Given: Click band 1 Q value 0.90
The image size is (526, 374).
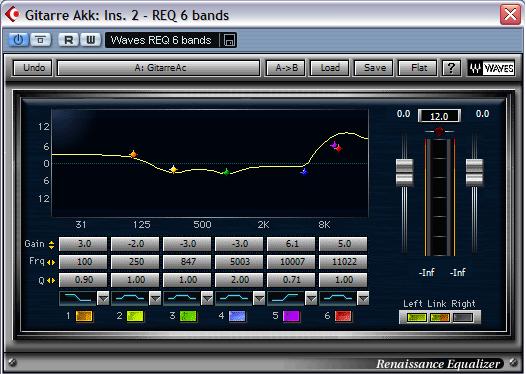Looking at the screenshot, I should pyautogui.click(x=83, y=280).
